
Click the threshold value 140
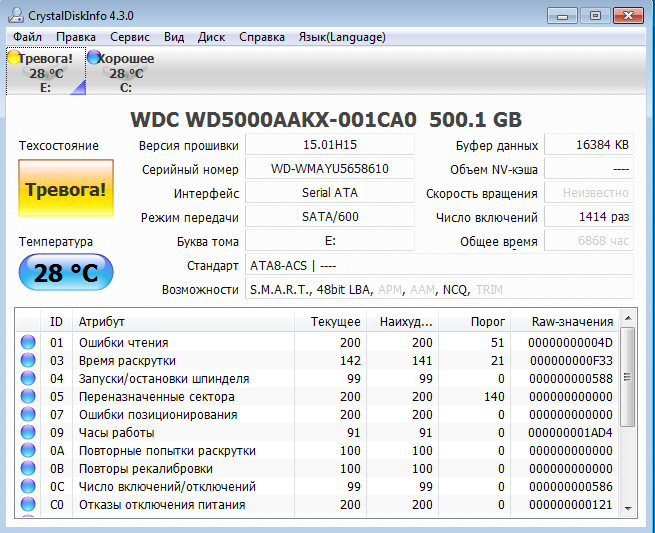tap(494, 396)
